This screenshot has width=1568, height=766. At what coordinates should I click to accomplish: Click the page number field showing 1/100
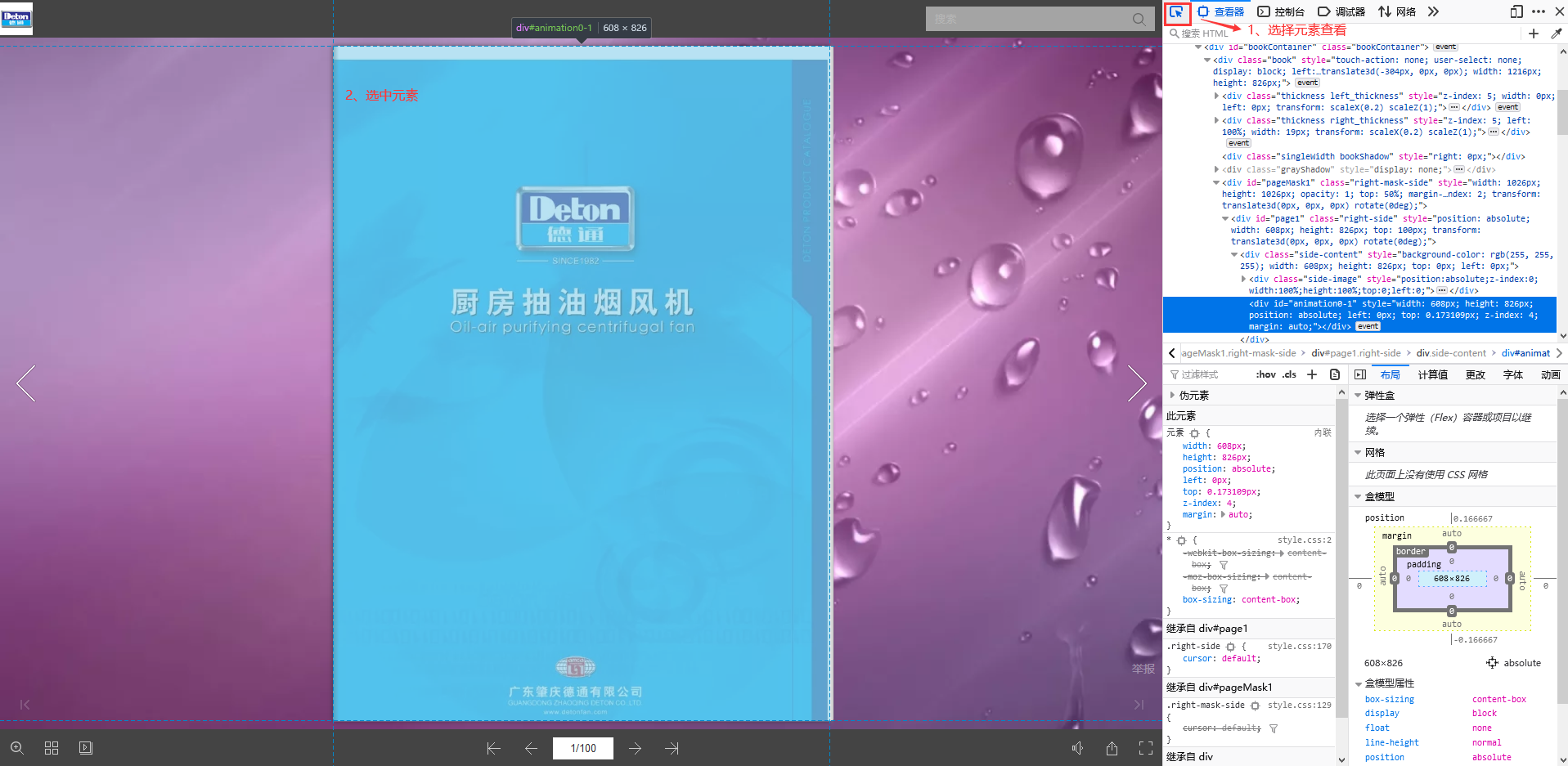pos(583,748)
